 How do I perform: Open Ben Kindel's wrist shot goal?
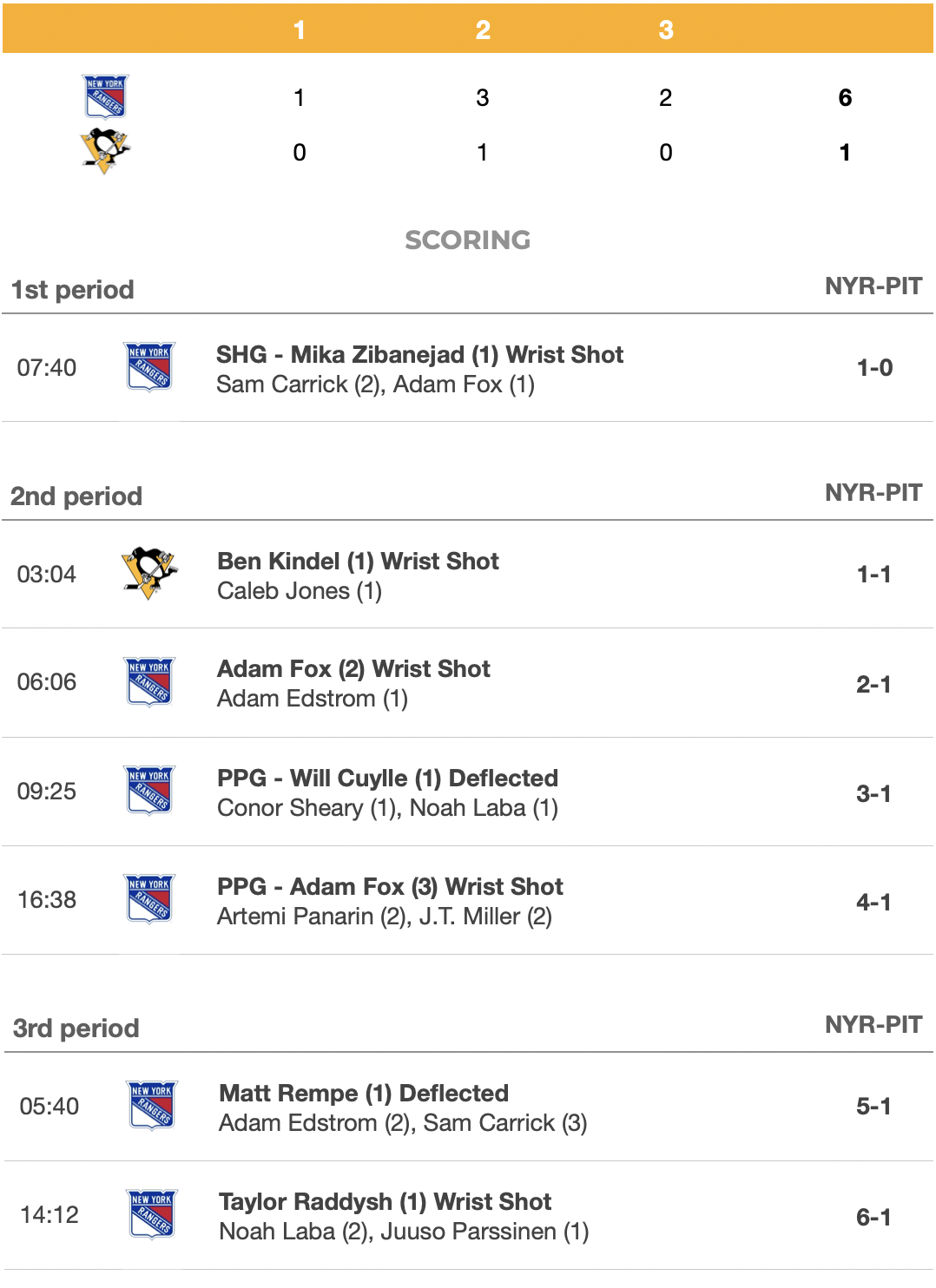(358, 562)
